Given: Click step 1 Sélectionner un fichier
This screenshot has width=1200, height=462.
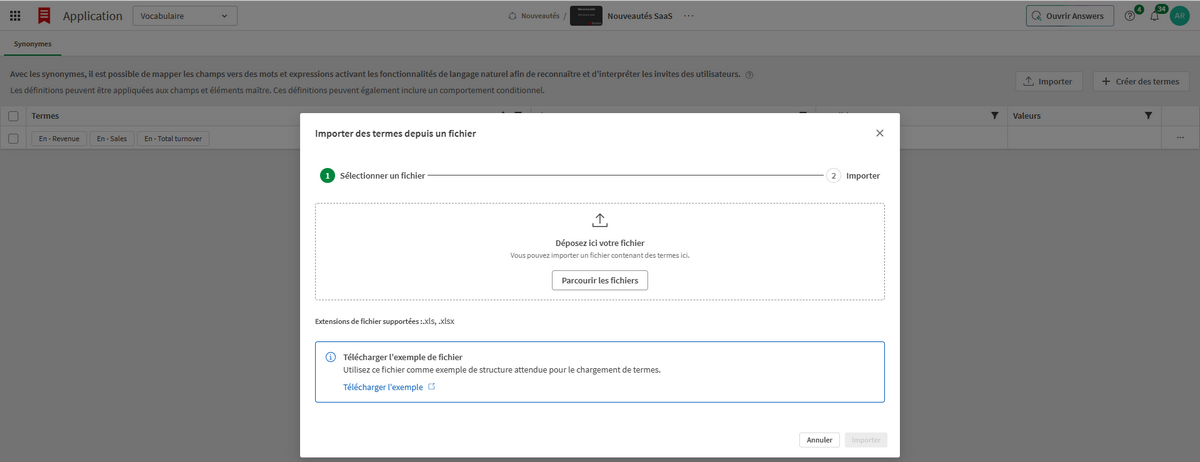Looking at the screenshot, I should coord(372,175).
